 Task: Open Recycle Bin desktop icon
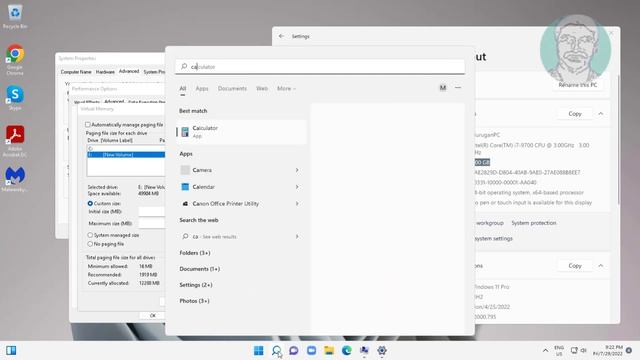click(x=15, y=16)
